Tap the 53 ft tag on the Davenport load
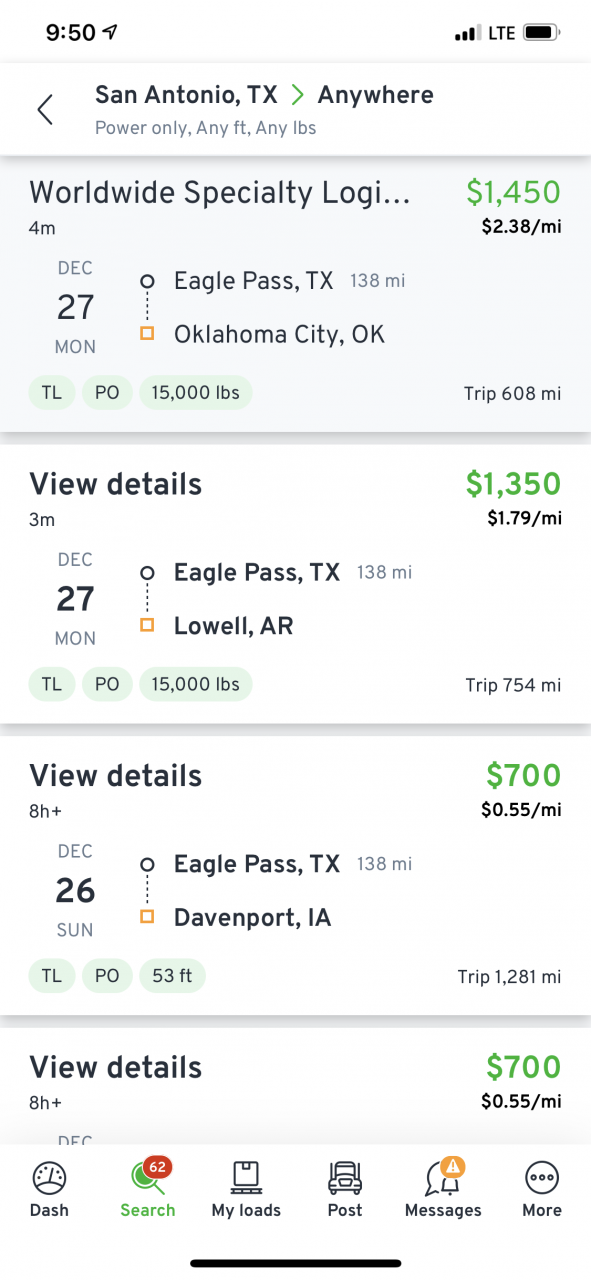 [x=172, y=976]
